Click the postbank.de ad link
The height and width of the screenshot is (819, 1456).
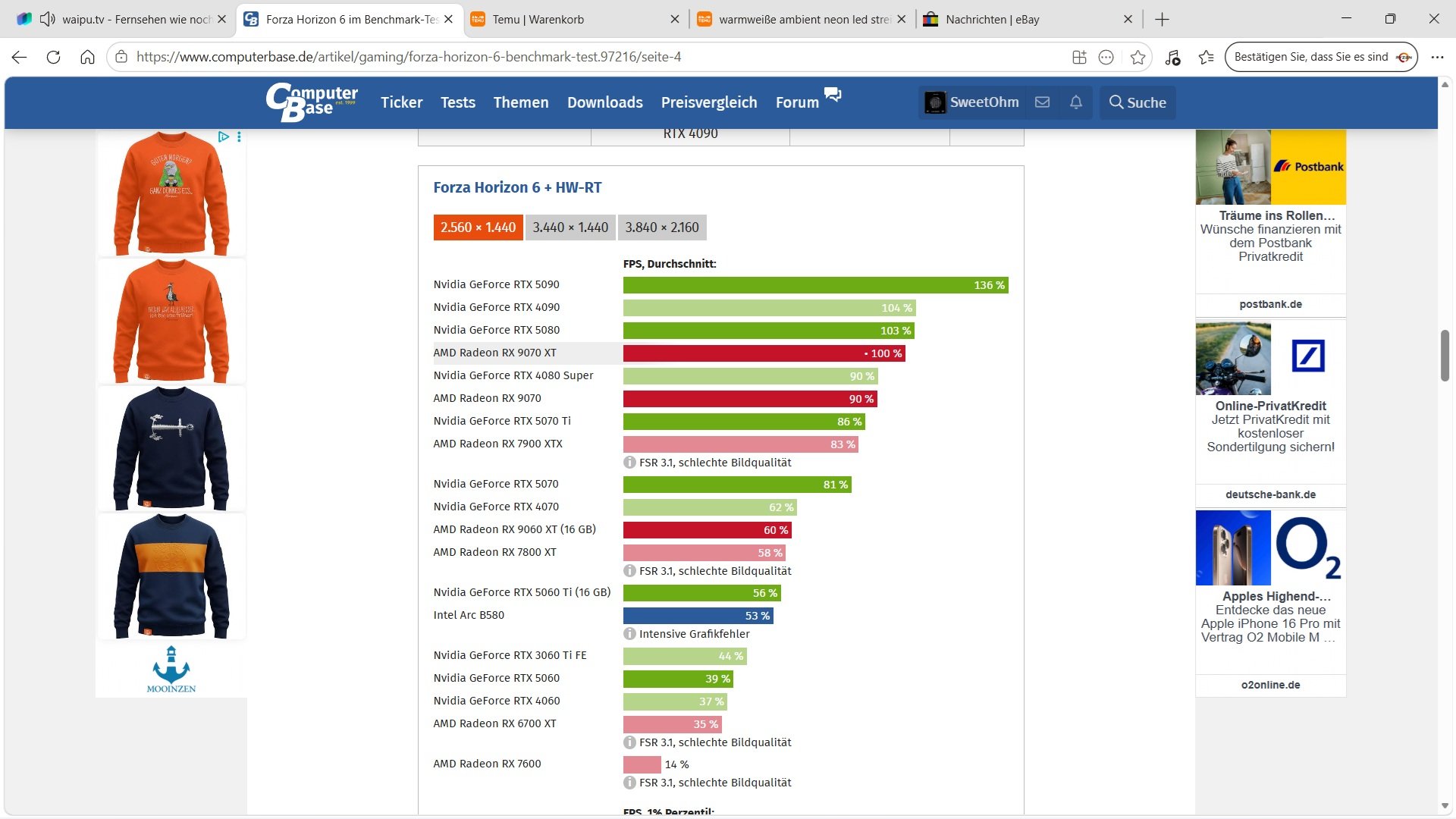coord(1270,304)
